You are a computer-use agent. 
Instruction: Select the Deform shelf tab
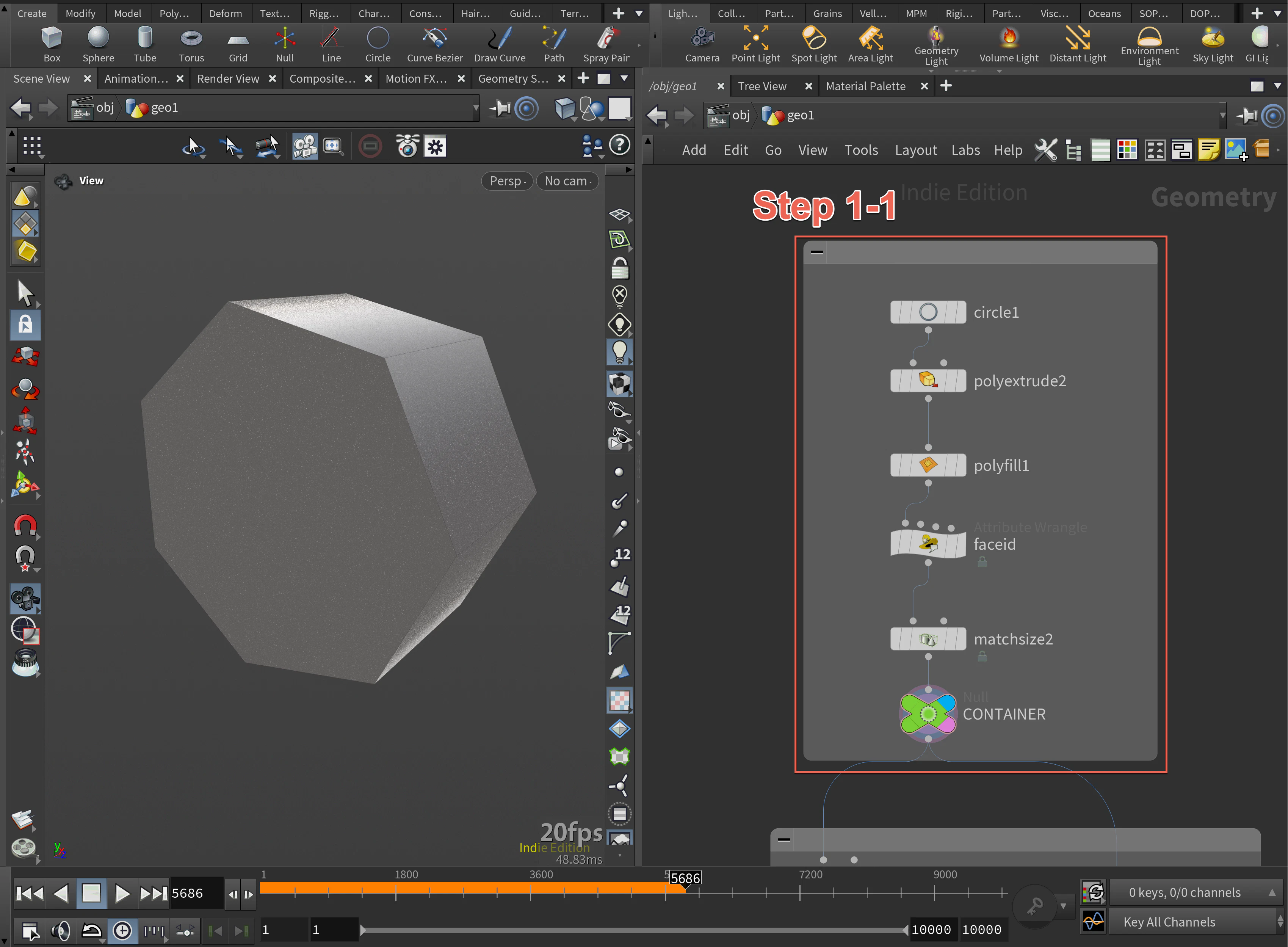click(x=225, y=13)
